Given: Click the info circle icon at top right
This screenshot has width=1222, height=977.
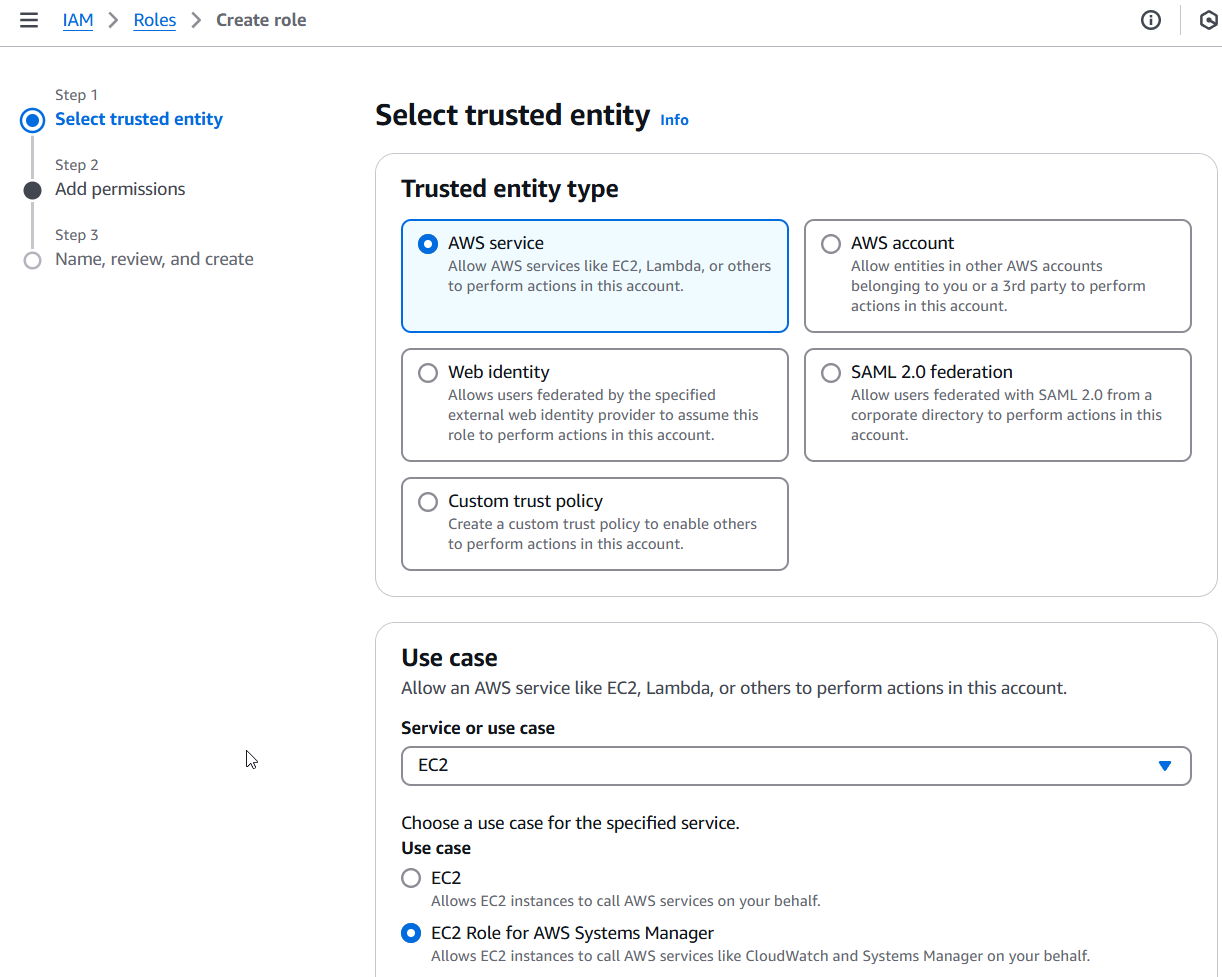Looking at the screenshot, I should click(x=1151, y=20).
